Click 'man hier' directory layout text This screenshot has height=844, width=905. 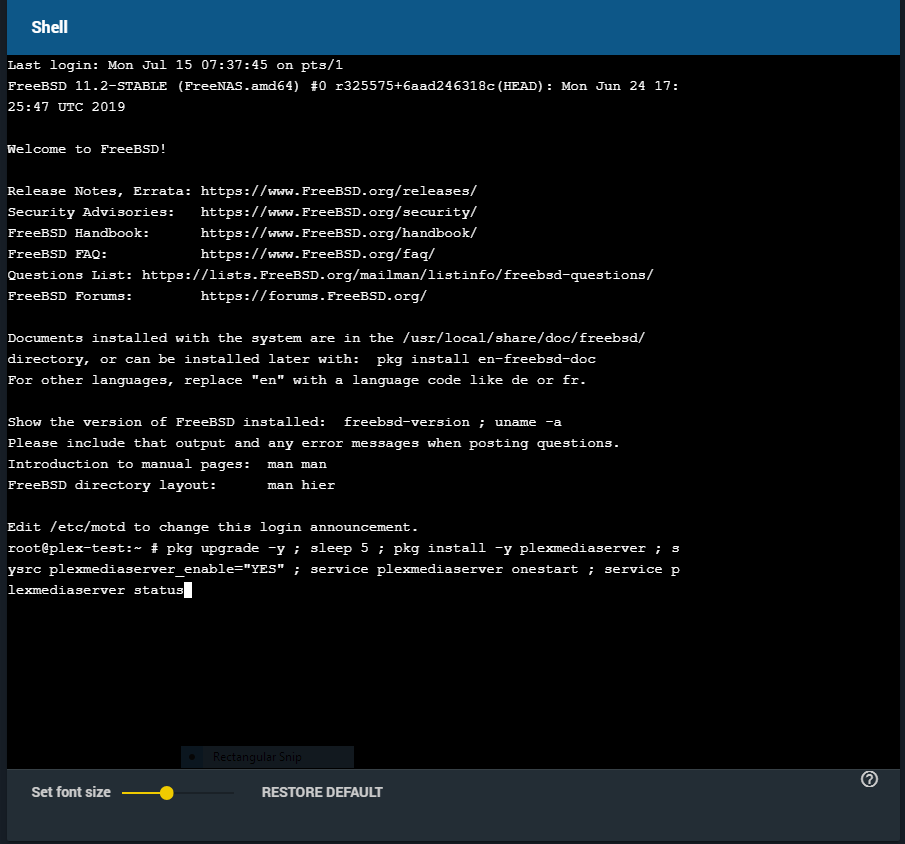[301, 486]
